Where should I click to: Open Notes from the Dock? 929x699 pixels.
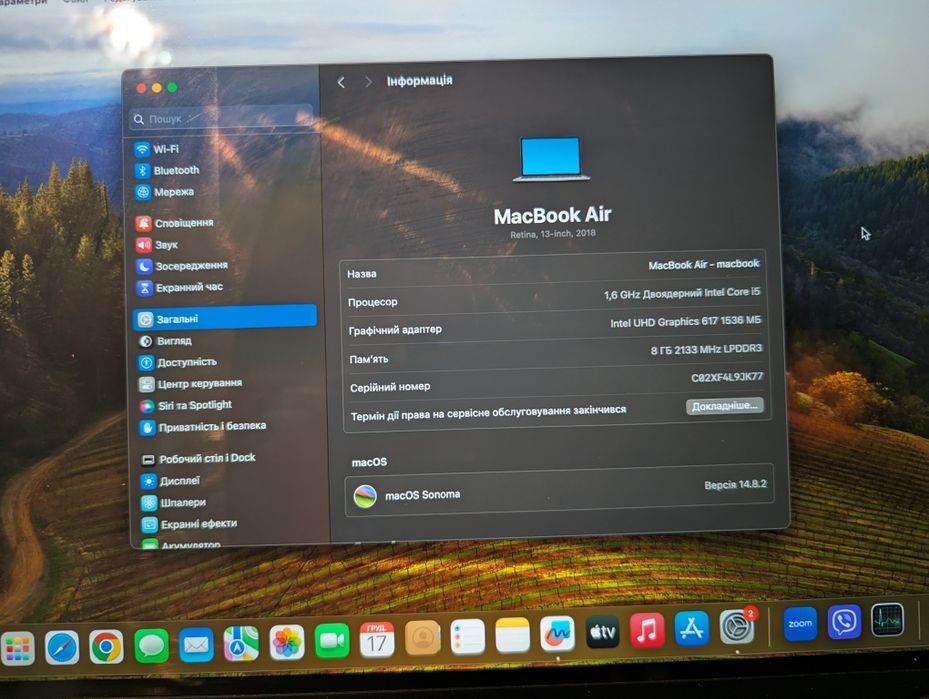pos(512,636)
